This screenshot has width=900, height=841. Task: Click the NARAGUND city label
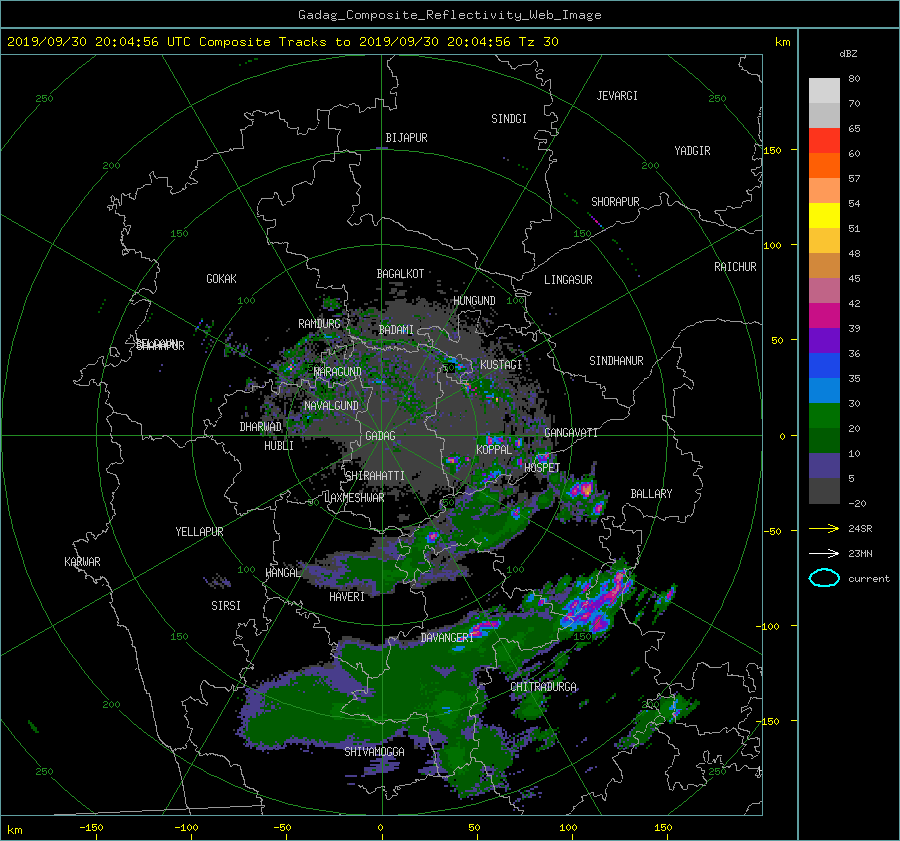click(338, 372)
